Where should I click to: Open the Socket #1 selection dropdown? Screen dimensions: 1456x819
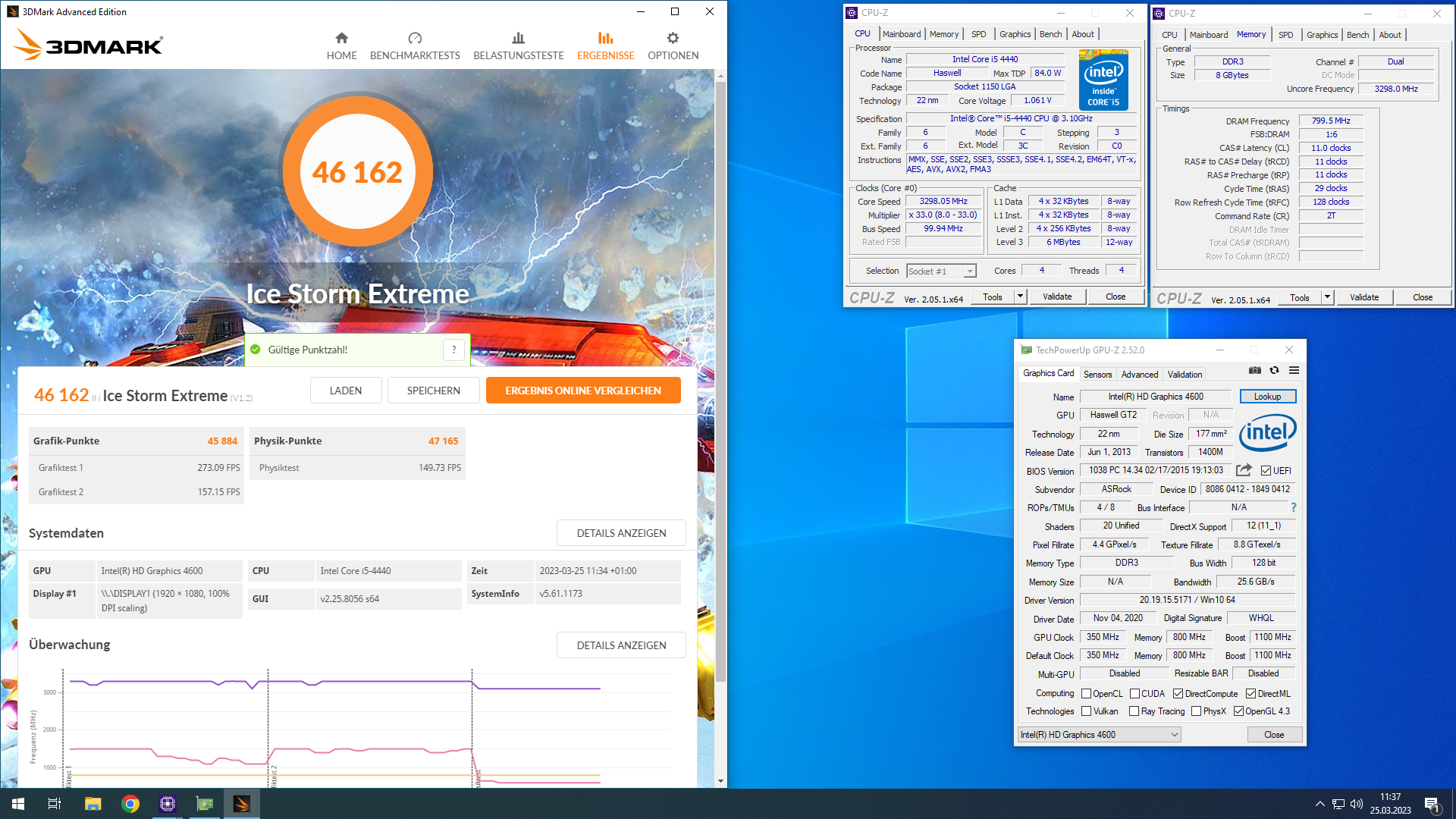coord(941,271)
